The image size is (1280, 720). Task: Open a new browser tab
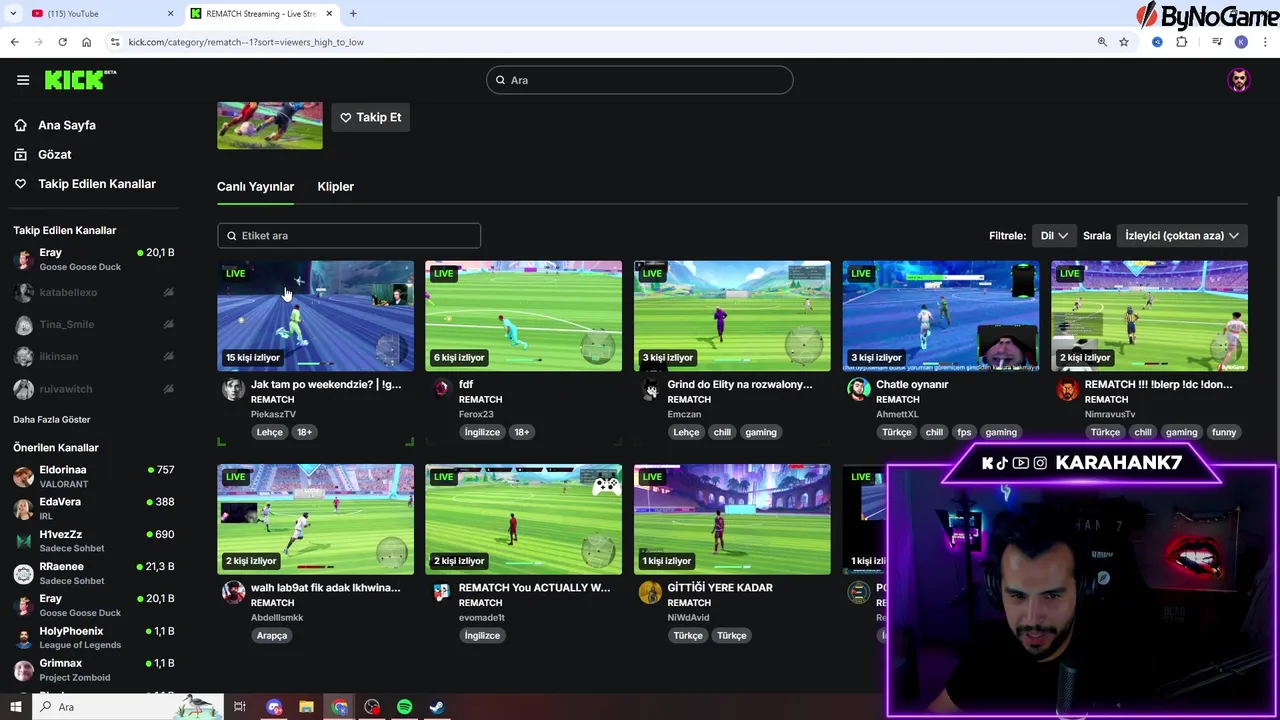pos(353,14)
